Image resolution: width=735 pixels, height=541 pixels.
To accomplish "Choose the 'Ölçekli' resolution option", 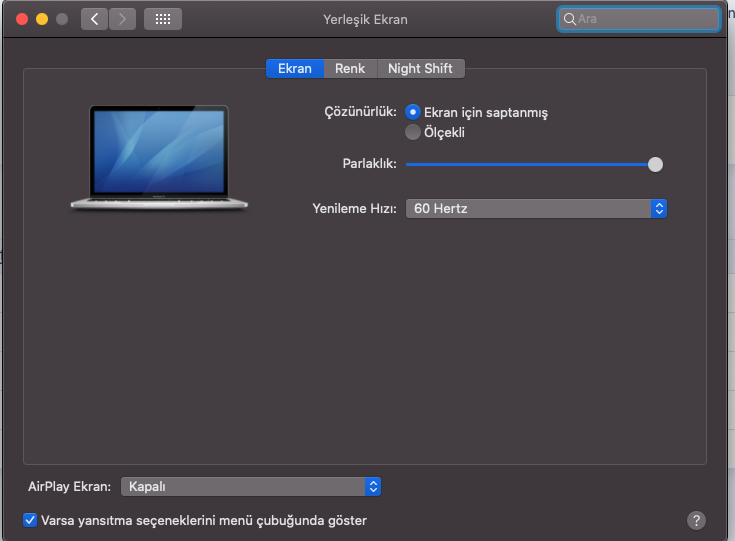I will (x=413, y=132).
